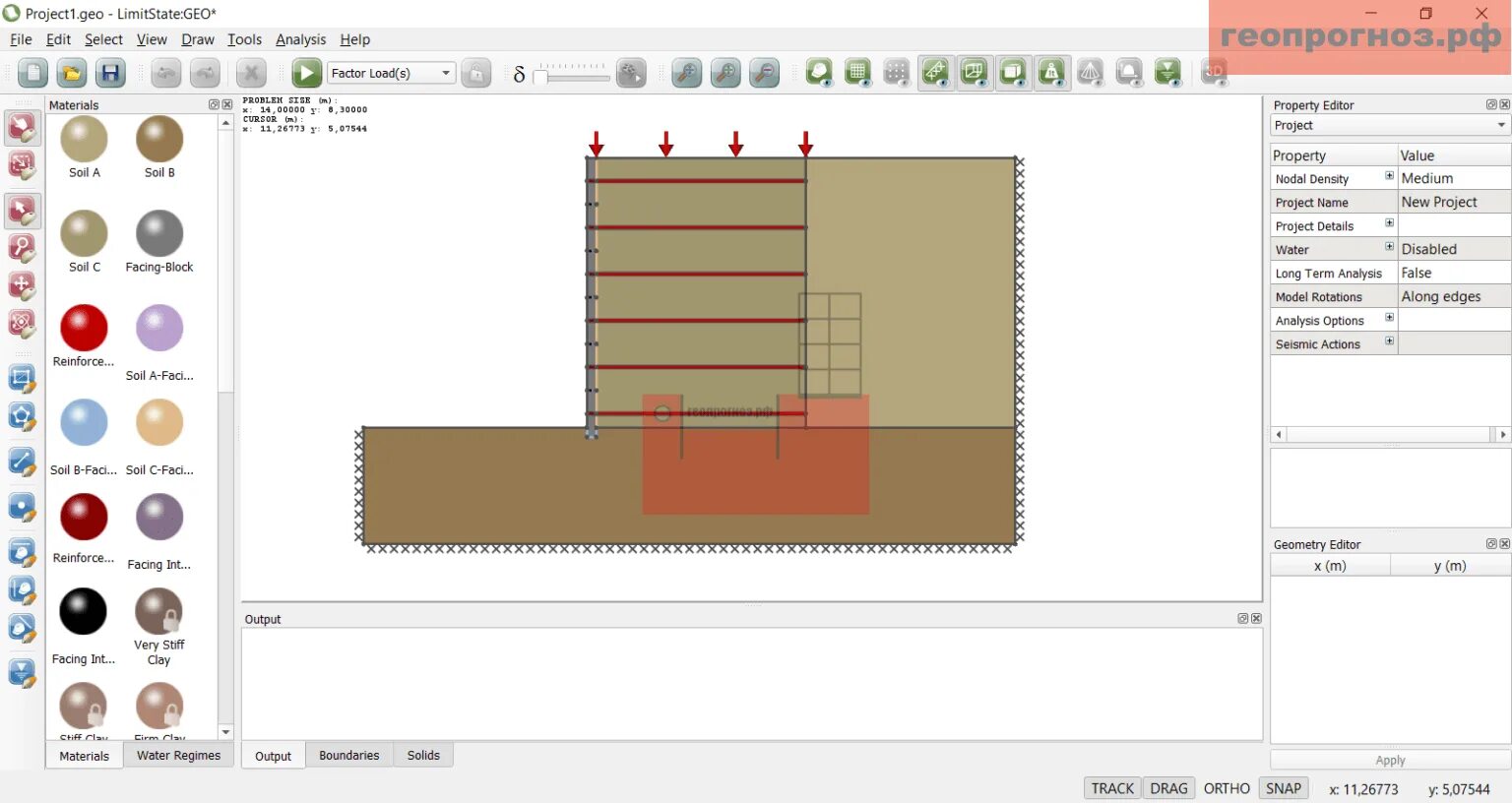Select the Click selection arrow tool
Screen dimensions: 1512x803
click(x=22, y=127)
